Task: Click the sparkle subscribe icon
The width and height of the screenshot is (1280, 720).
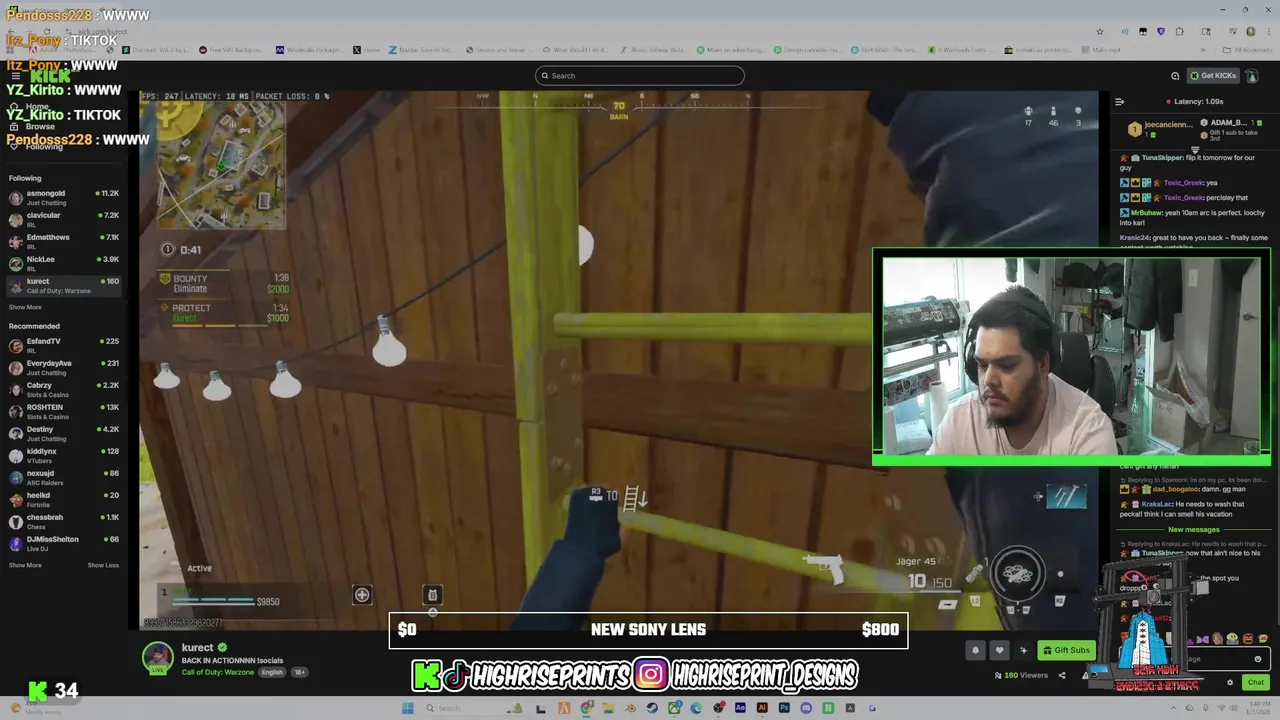Action: tap(1023, 650)
